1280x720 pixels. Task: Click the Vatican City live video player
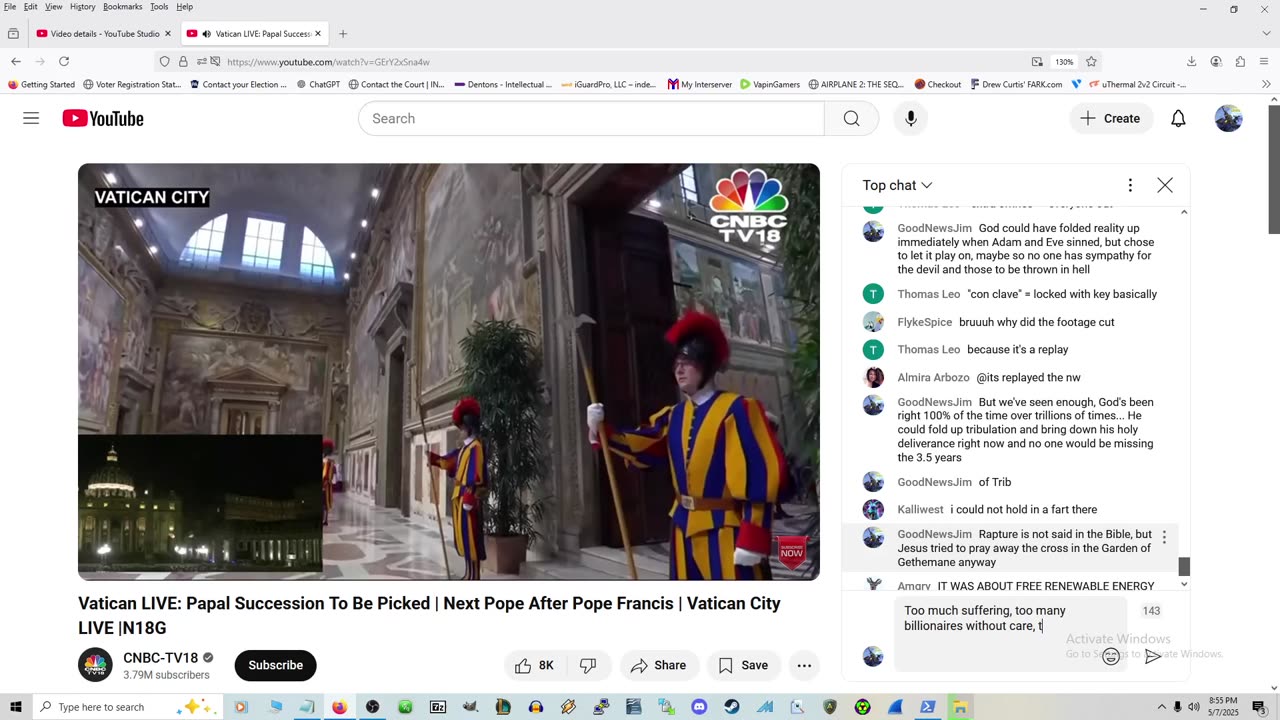[x=449, y=372]
